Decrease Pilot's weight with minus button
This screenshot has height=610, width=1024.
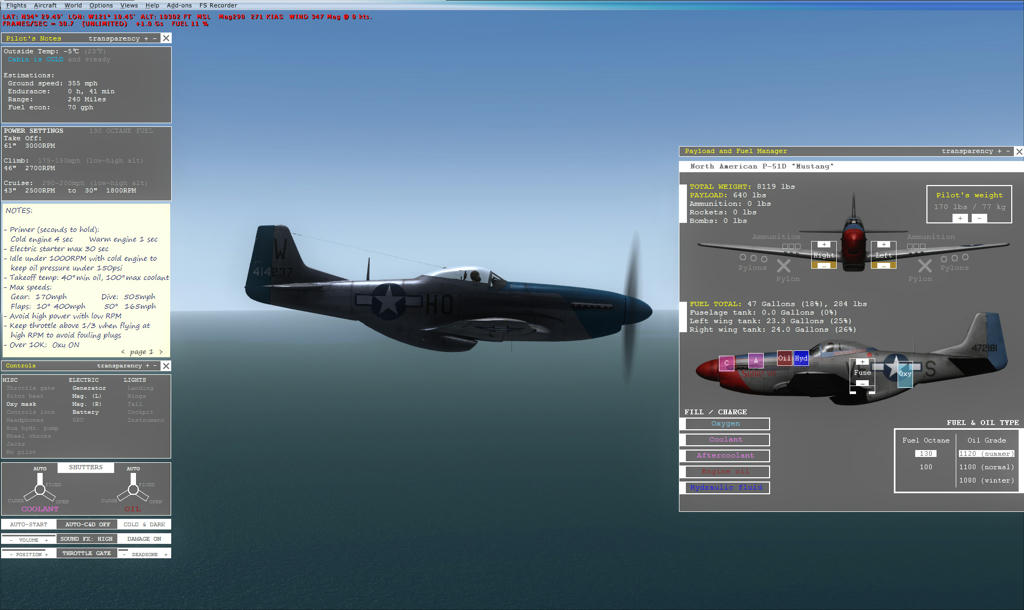point(979,218)
